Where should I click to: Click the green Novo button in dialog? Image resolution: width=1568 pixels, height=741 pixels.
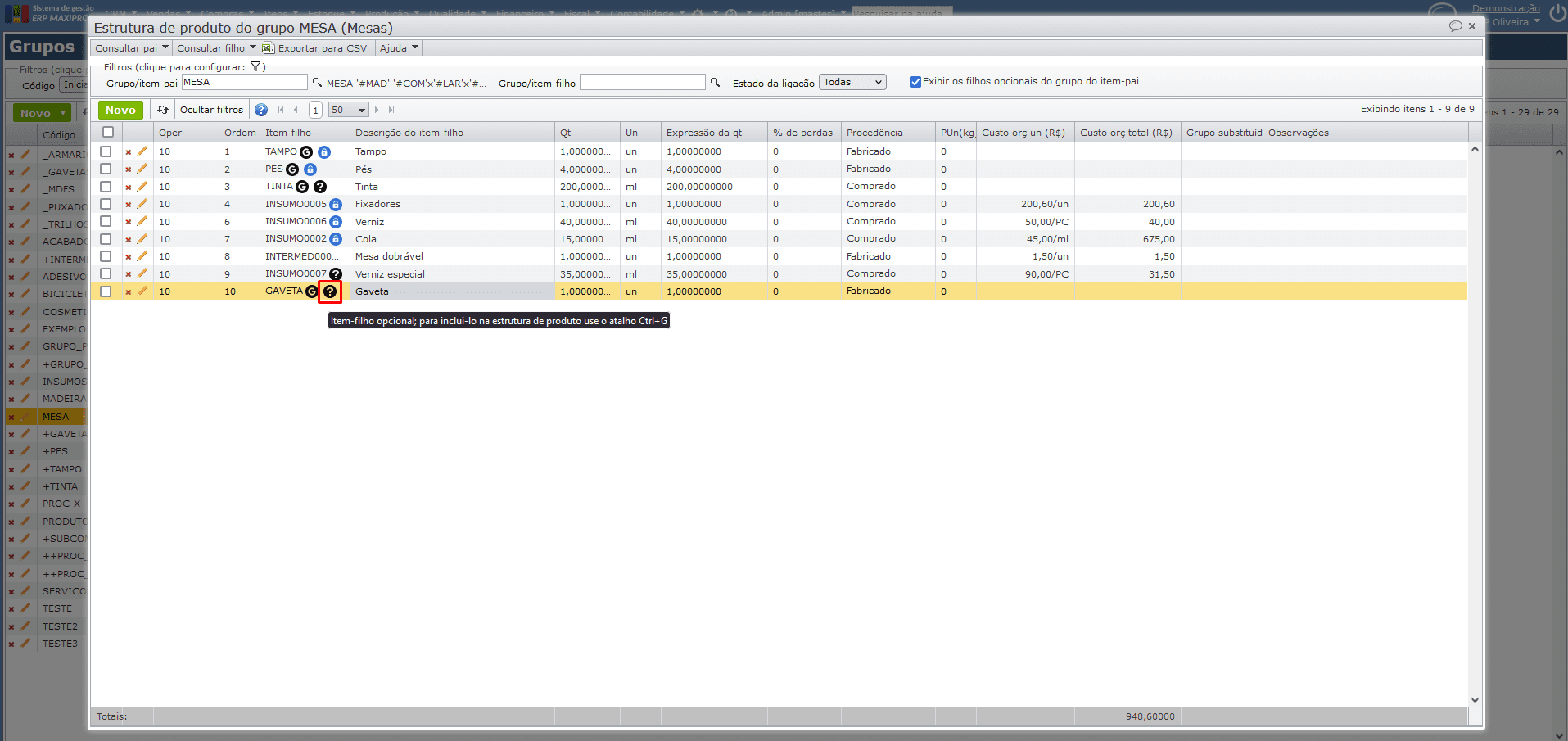[x=120, y=110]
